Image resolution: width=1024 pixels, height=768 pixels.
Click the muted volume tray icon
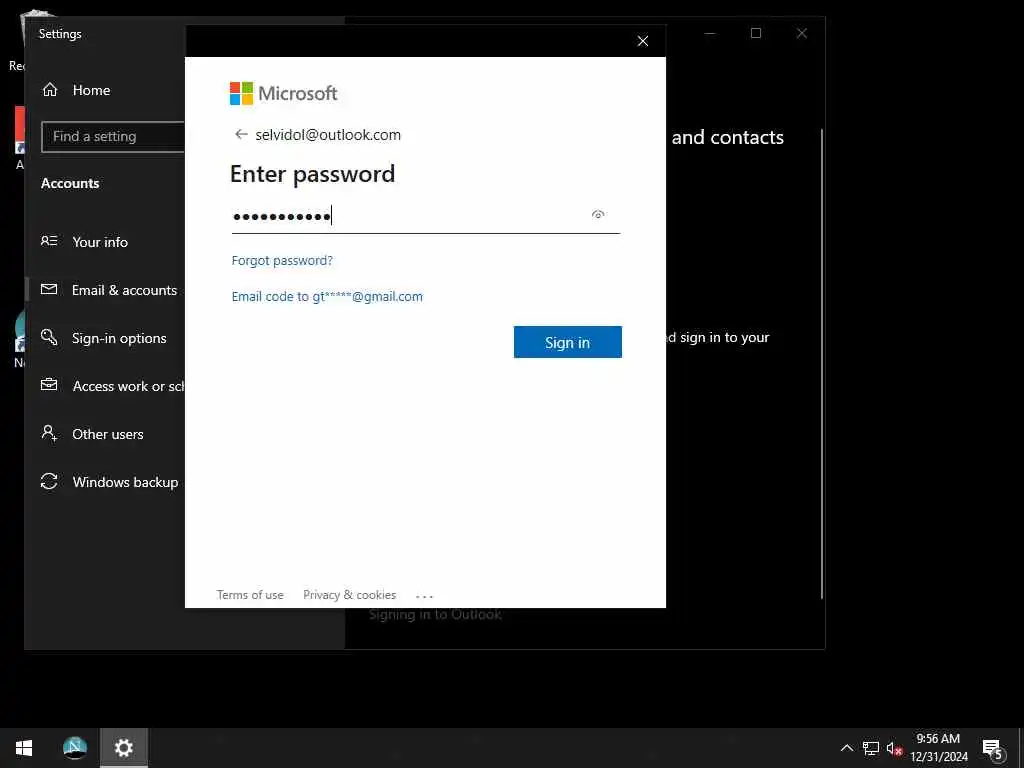pyautogui.click(x=894, y=748)
